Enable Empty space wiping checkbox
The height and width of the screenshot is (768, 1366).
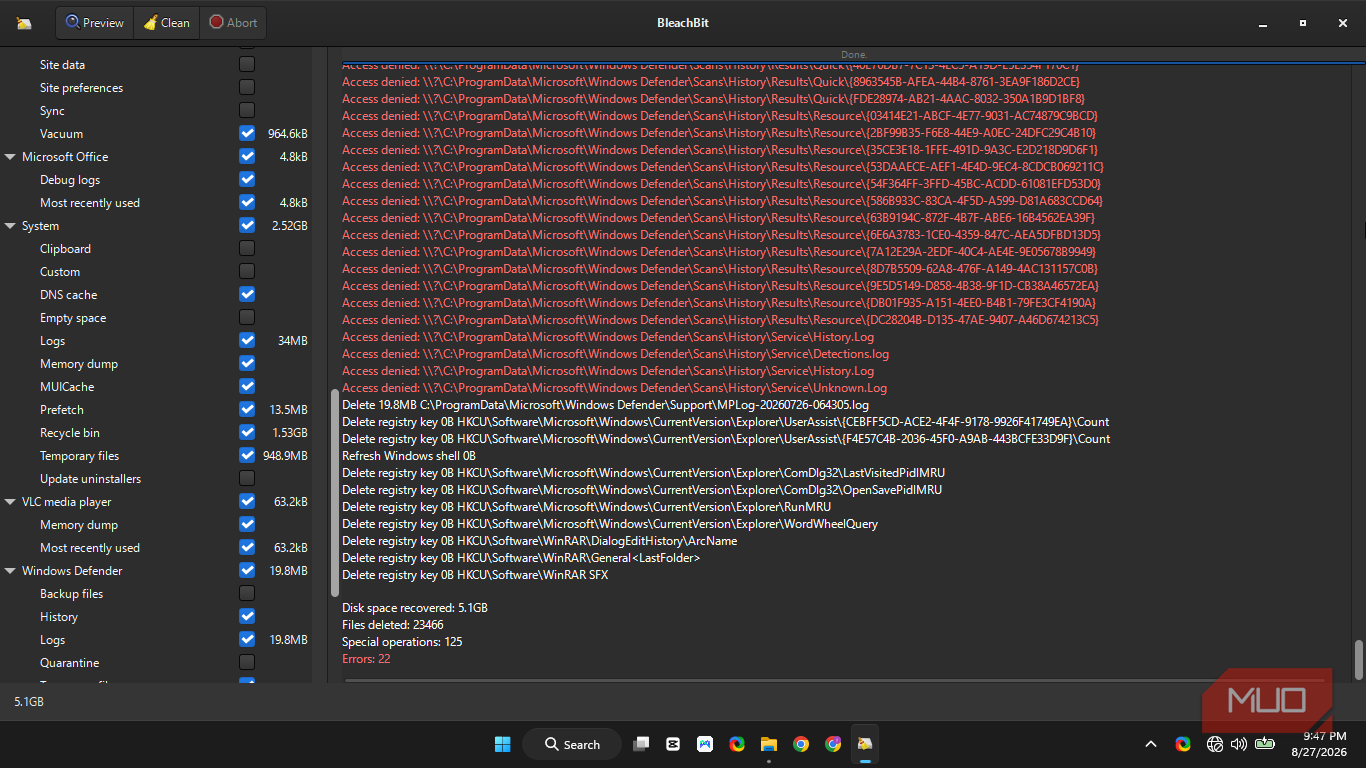click(x=247, y=317)
